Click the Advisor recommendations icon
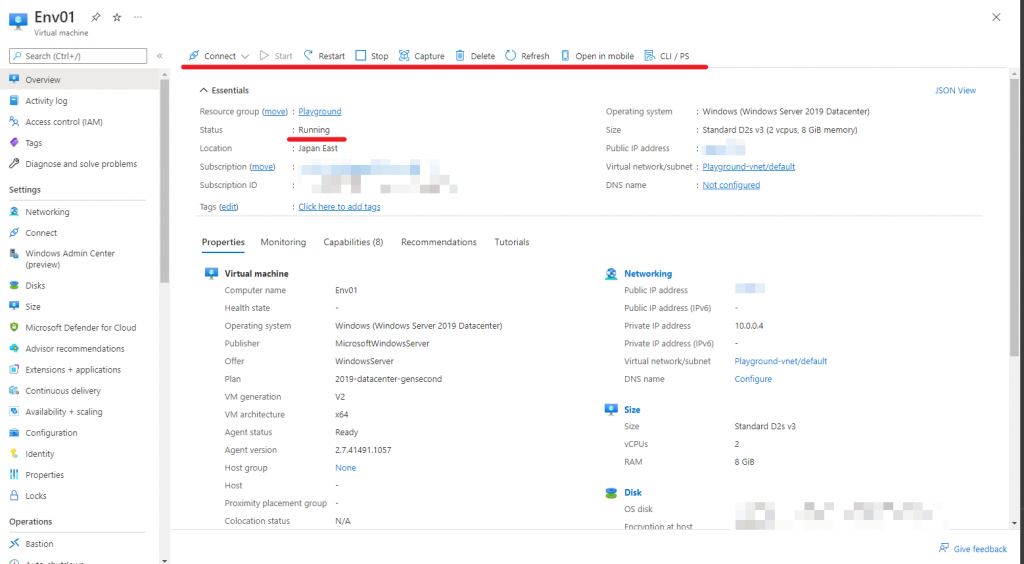Image resolution: width=1024 pixels, height=564 pixels. pos(14,349)
